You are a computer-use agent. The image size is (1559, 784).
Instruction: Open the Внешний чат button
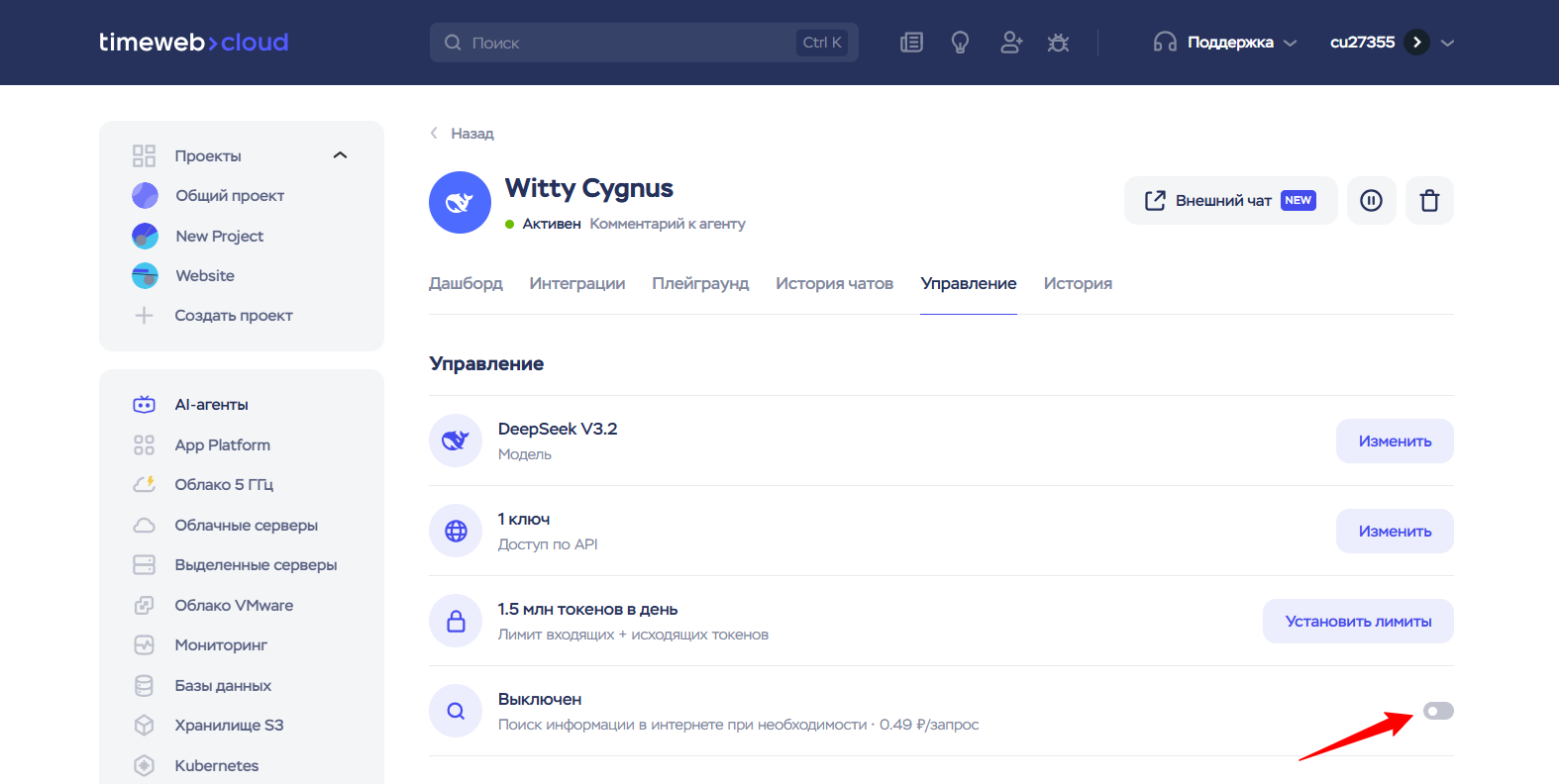click(x=1231, y=201)
